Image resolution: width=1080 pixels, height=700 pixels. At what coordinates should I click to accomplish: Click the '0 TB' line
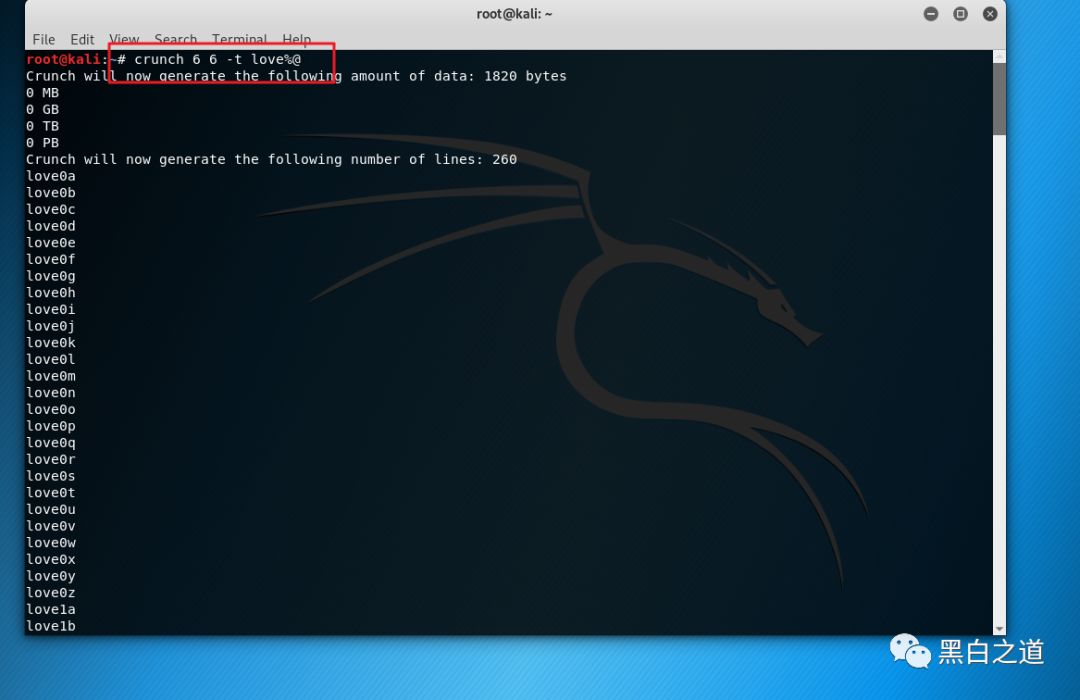point(43,126)
